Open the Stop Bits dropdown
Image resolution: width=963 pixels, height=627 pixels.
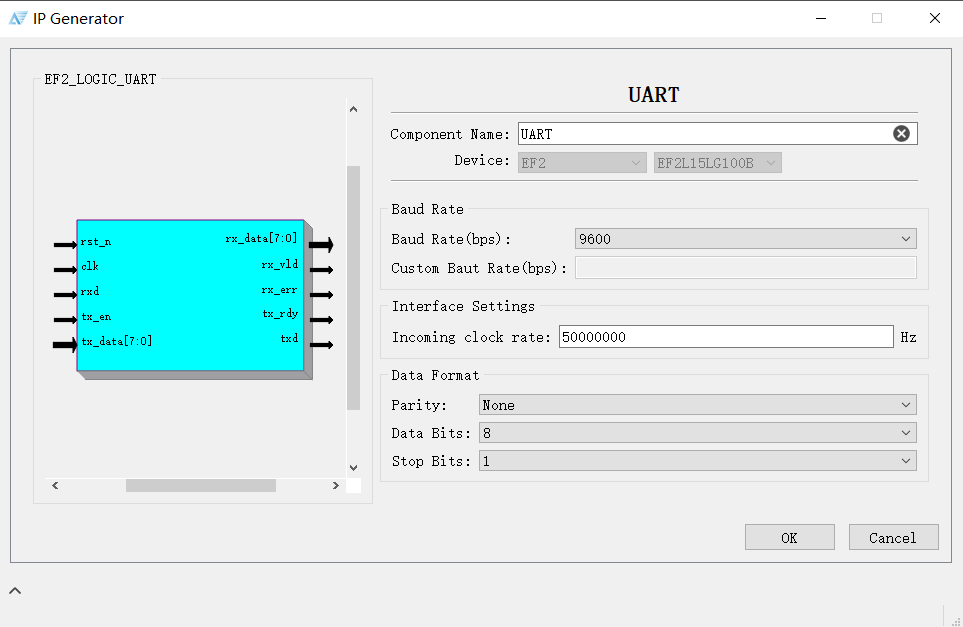click(x=697, y=461)
